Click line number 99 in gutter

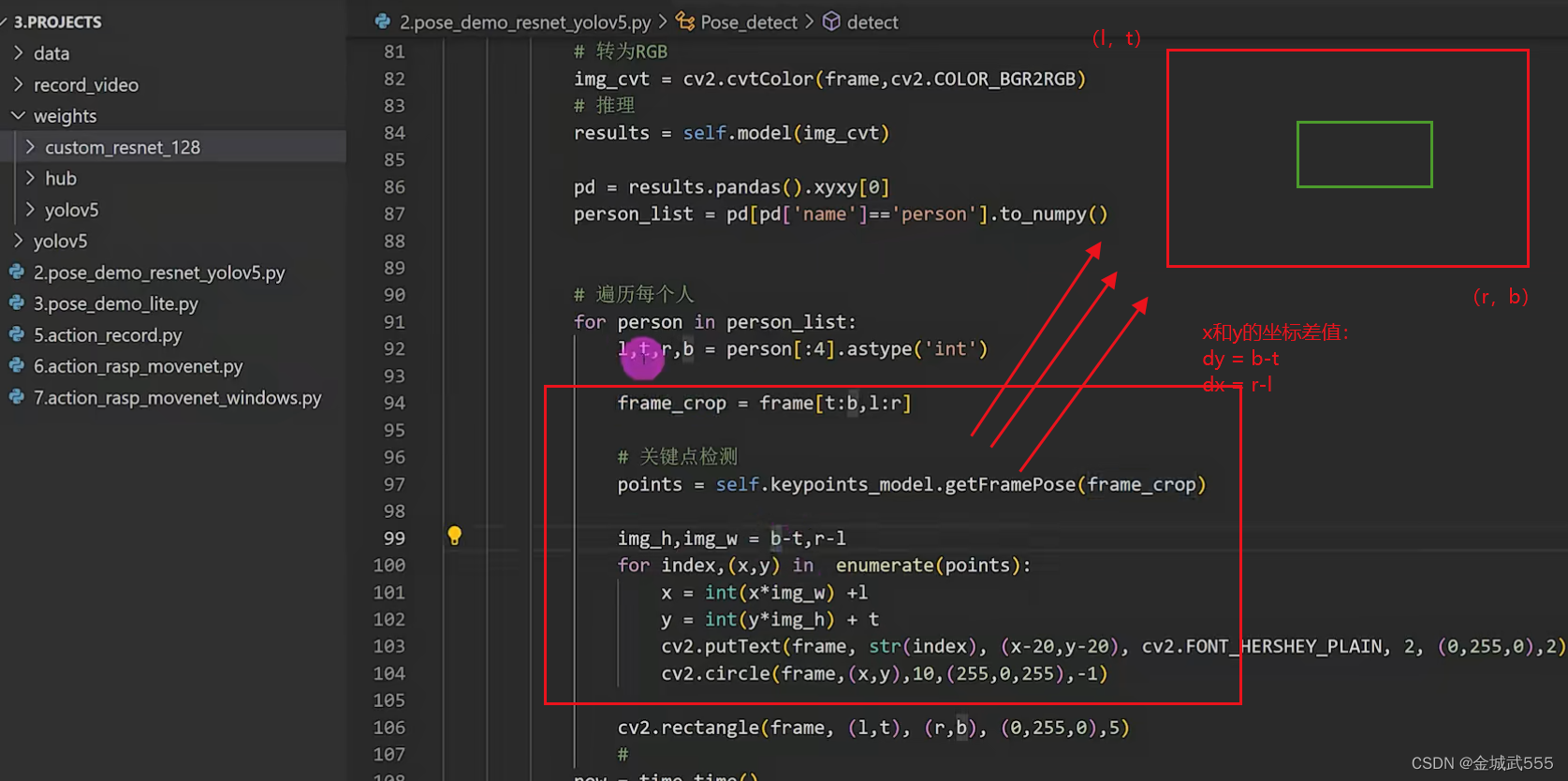click(x=394, y=538)
